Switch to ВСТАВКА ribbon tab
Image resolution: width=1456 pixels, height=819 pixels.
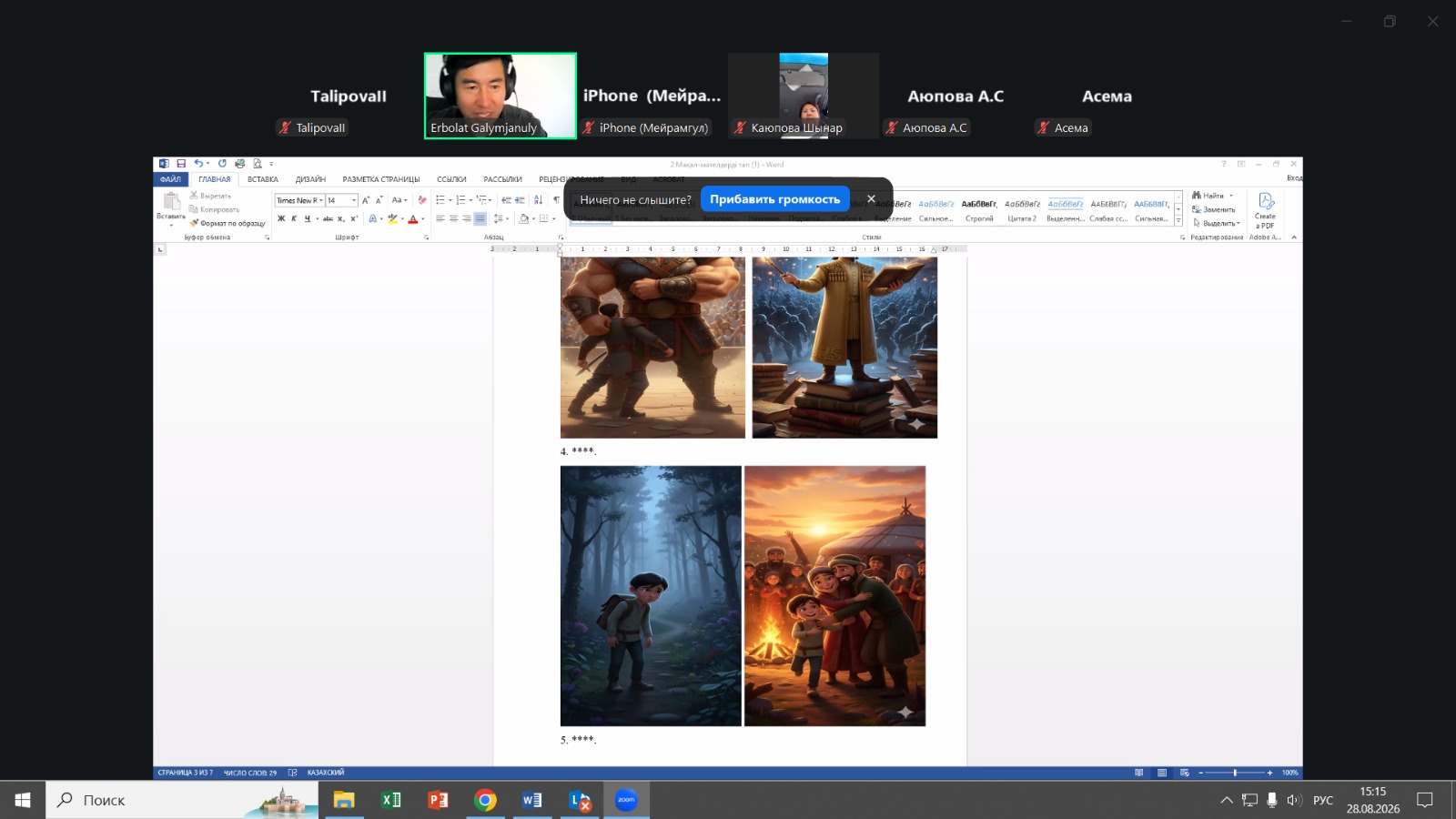263,180
